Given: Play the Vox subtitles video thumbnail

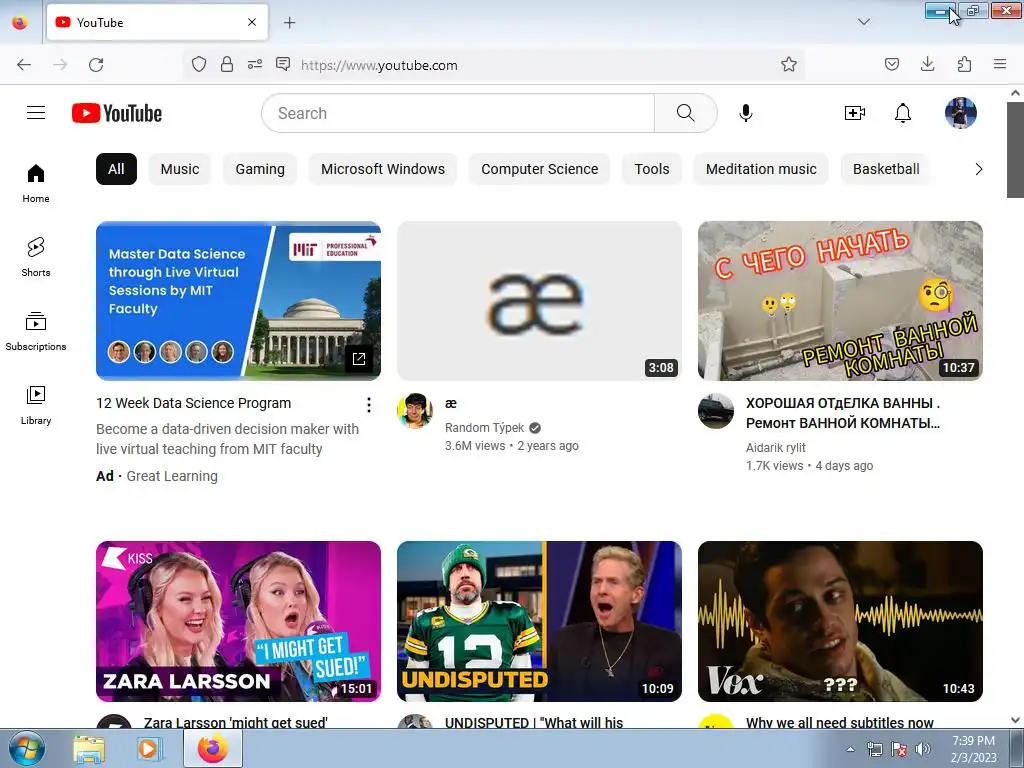Looking at the screenshot, I should 840,621.
